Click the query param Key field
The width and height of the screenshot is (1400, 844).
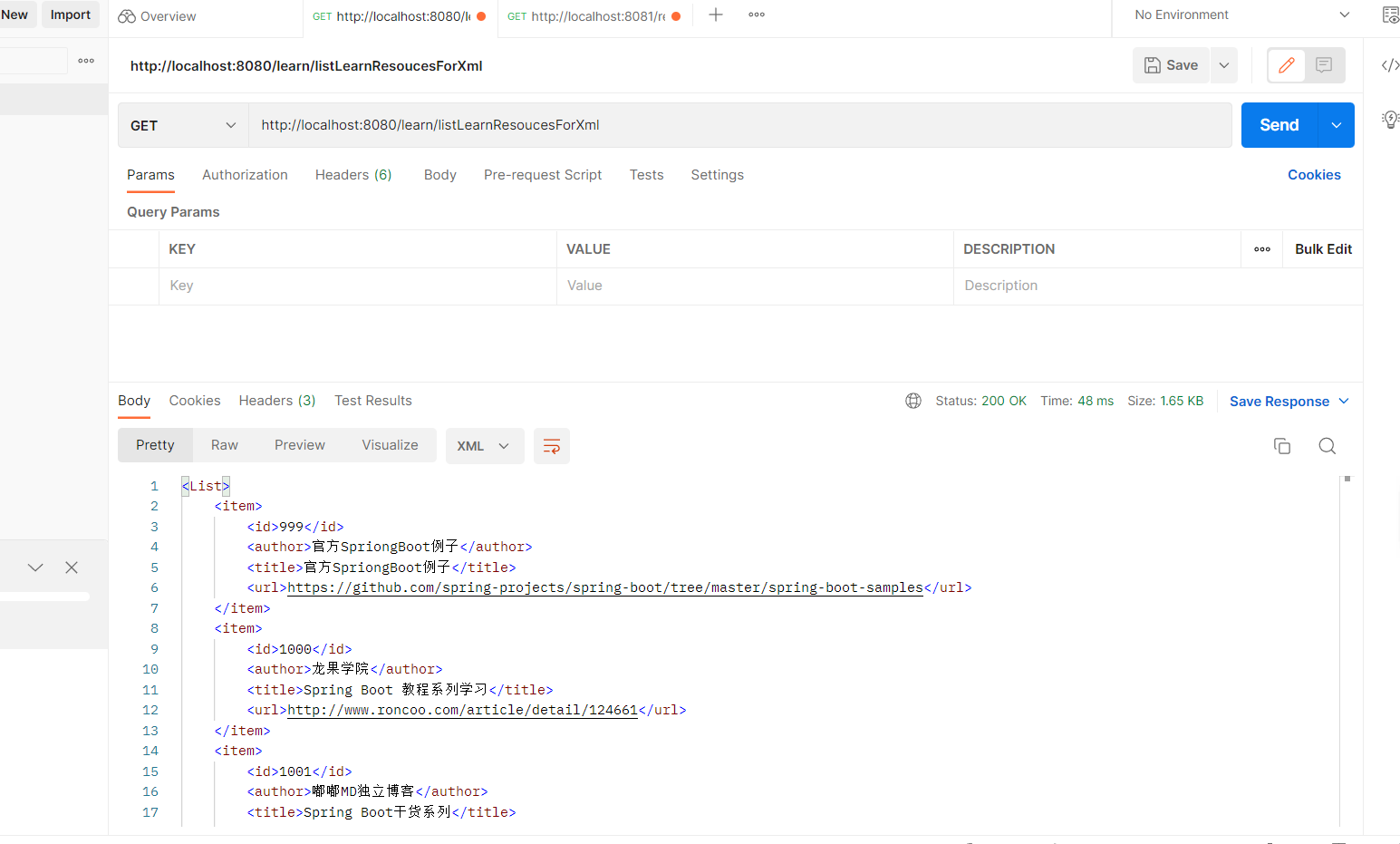tap(358, 286)
